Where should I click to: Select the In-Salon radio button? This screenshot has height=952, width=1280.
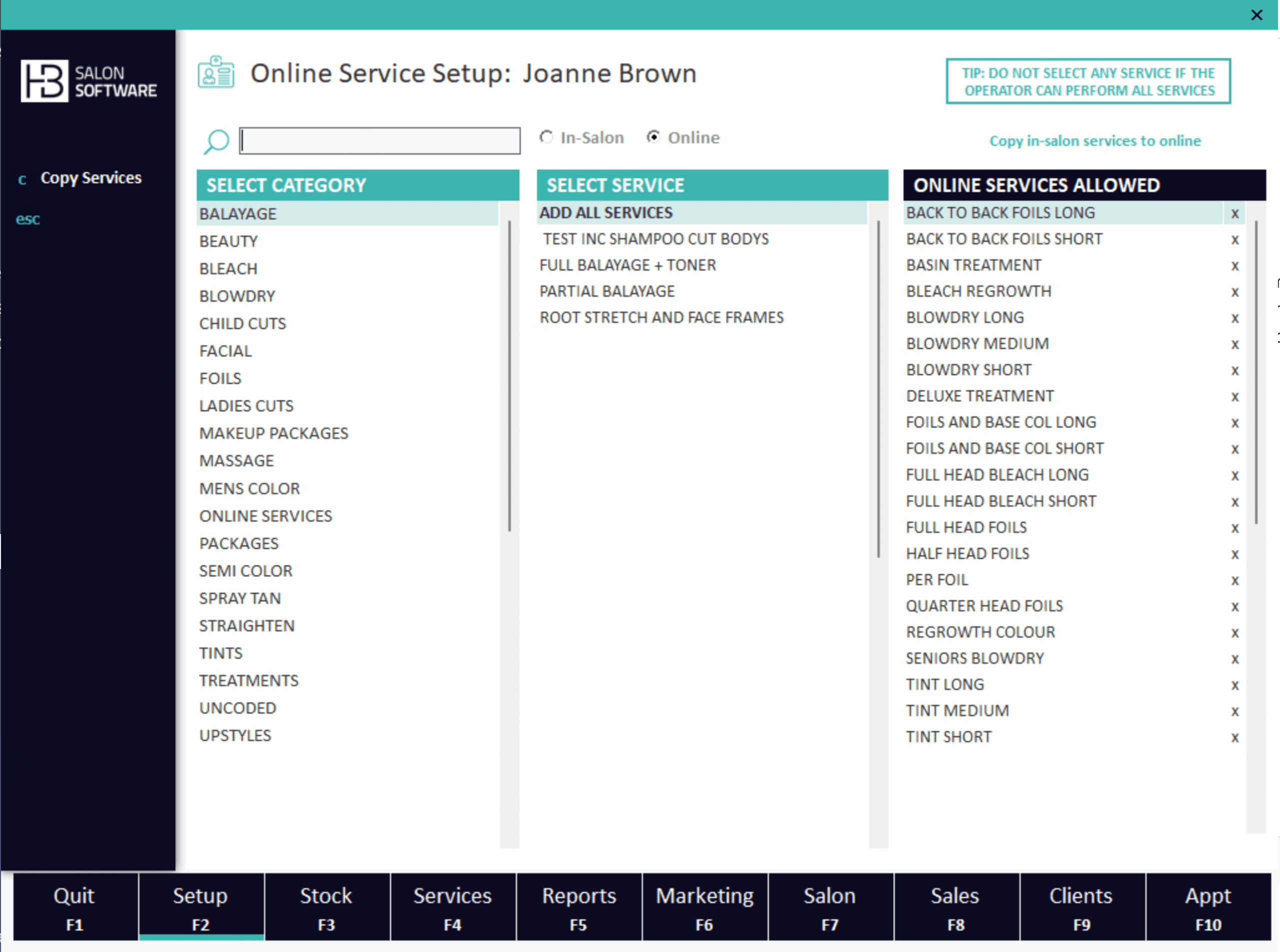(x=546, y=137)
